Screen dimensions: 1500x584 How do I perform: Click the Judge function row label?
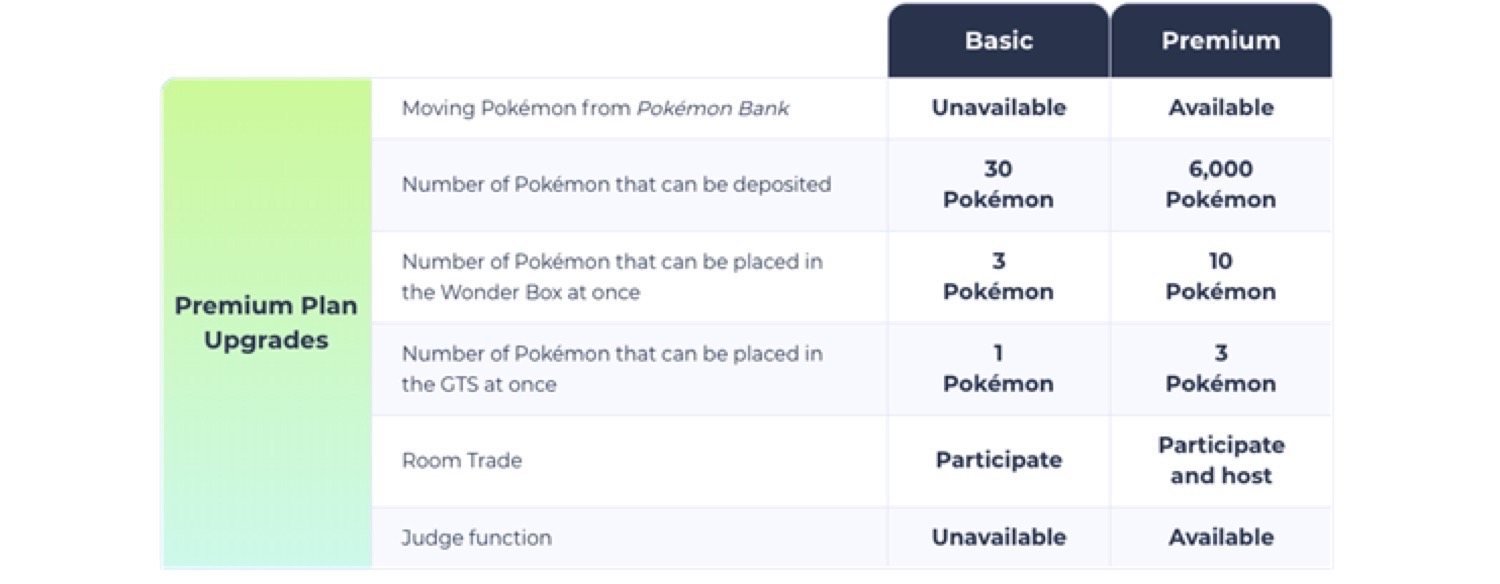tap(476, 538)
